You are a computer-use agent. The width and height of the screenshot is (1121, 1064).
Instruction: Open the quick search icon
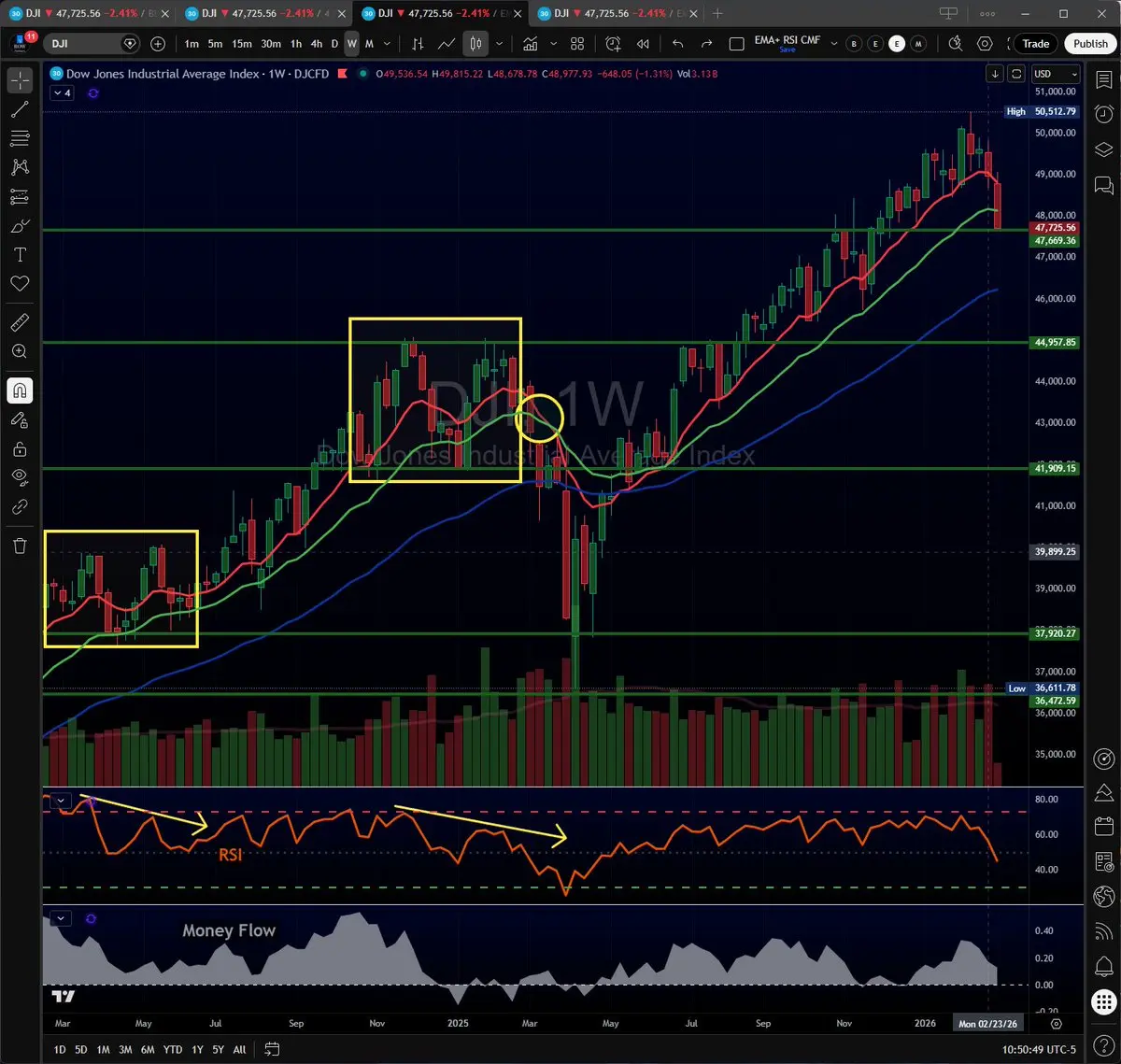[x=955, y=44]
